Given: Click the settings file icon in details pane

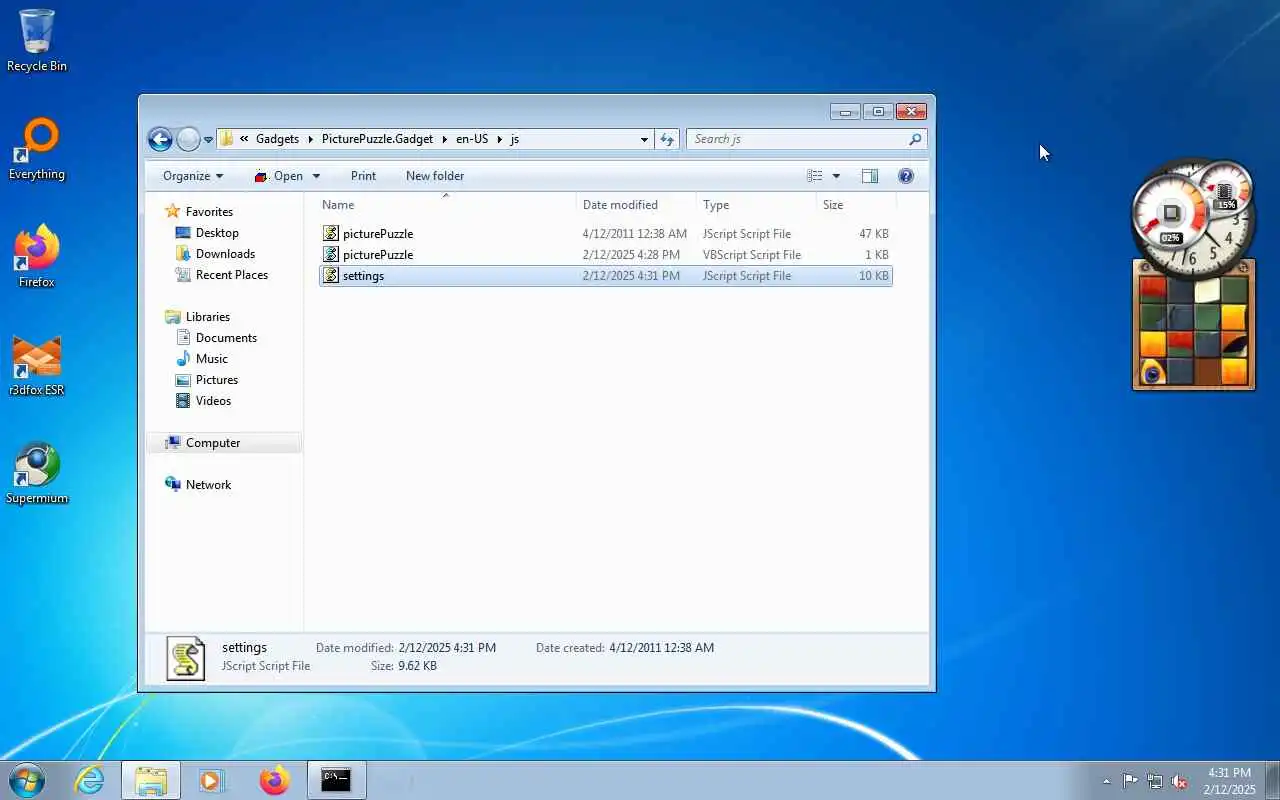Looking at the screenshot, I should pyautogui.click(x=185, y=658).
